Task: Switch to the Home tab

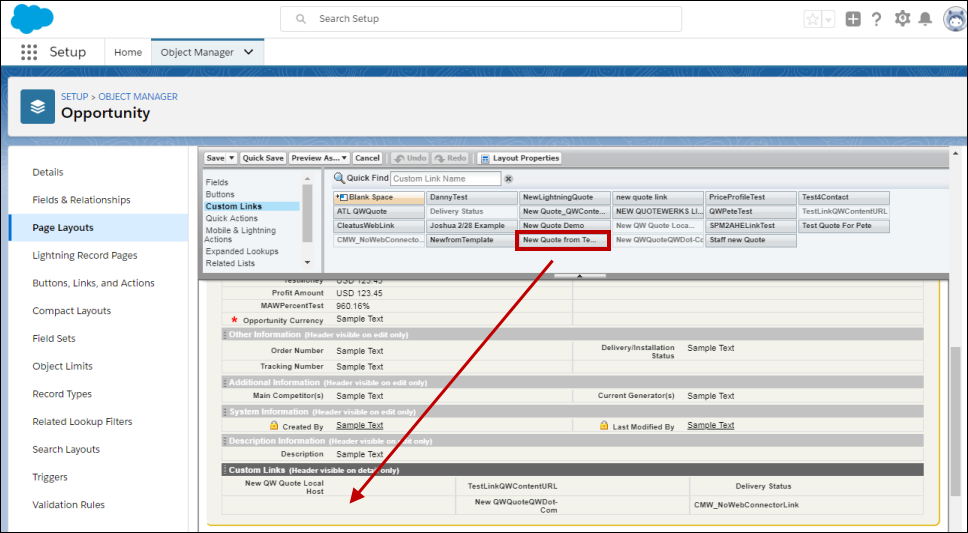Action: [x=128, y=52]
